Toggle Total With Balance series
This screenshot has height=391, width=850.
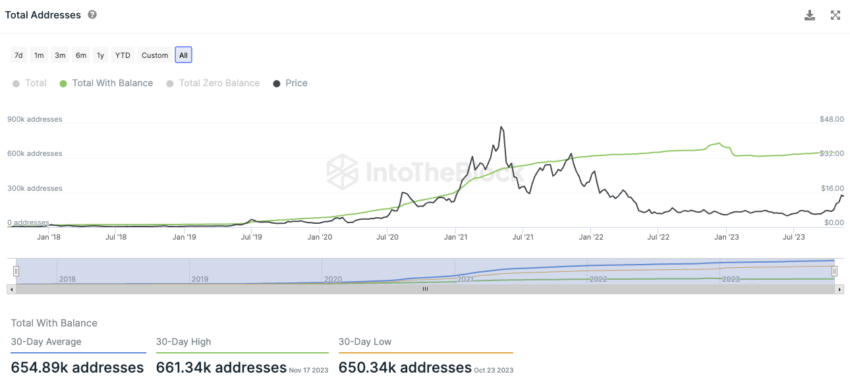pos(106,84)
